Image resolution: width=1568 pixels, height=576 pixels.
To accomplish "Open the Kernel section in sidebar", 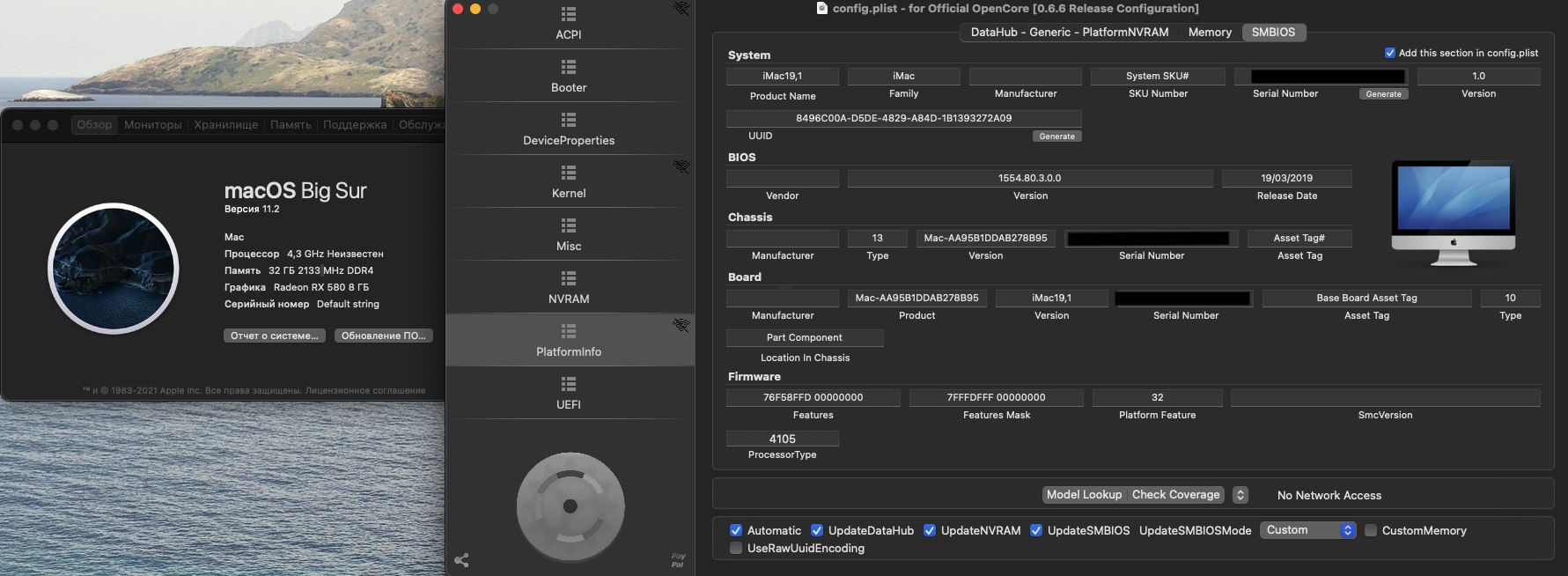I will tap(569, 182).
